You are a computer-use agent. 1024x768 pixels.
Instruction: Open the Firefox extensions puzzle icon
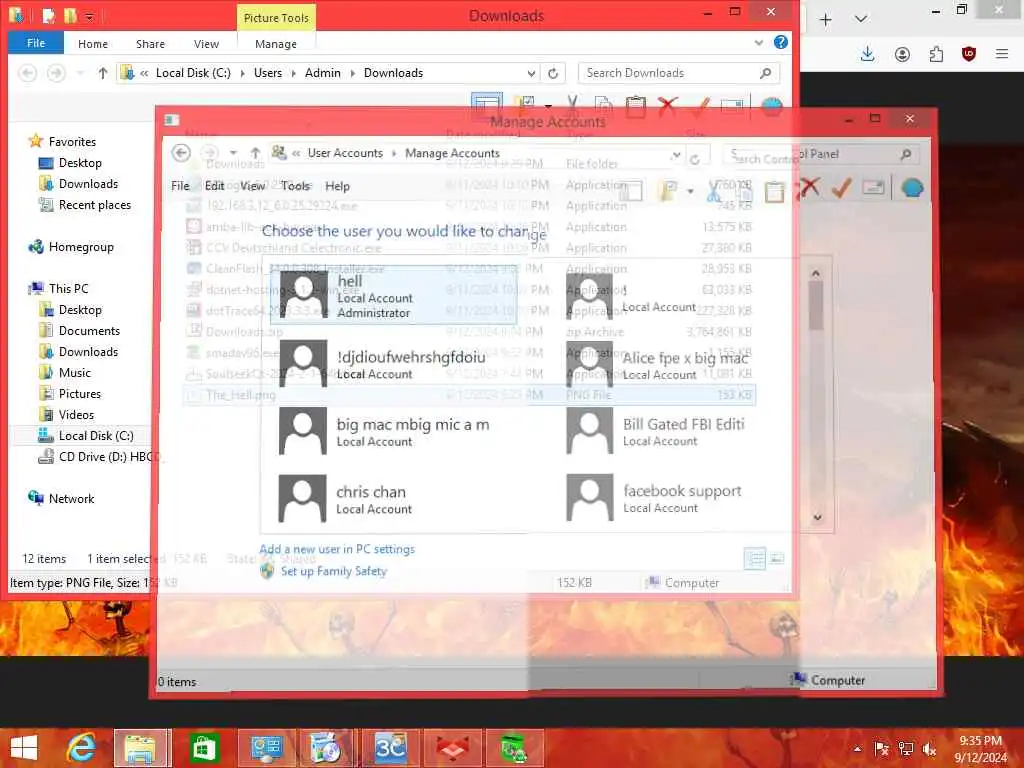coord(936,54)
